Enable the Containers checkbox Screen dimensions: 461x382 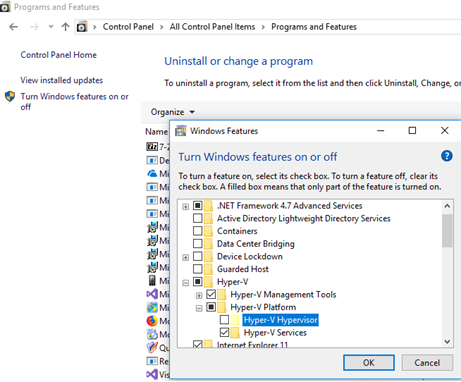pos(198,231)
